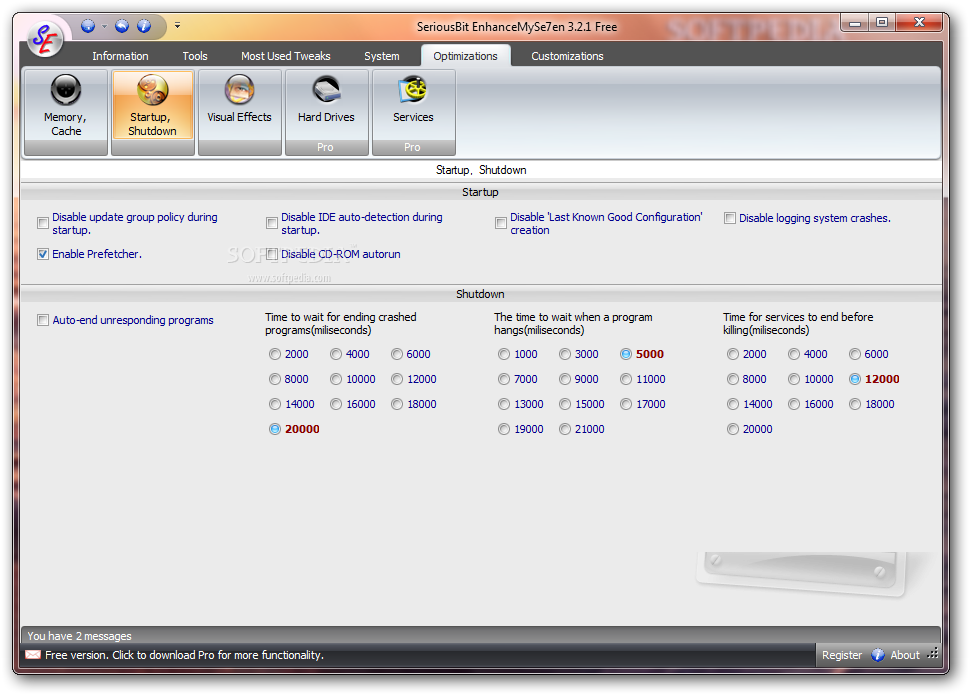Click the first blue globe quick-access icon
The width and height of the screenshot is (970, 695).
click(x=88, y=26)
